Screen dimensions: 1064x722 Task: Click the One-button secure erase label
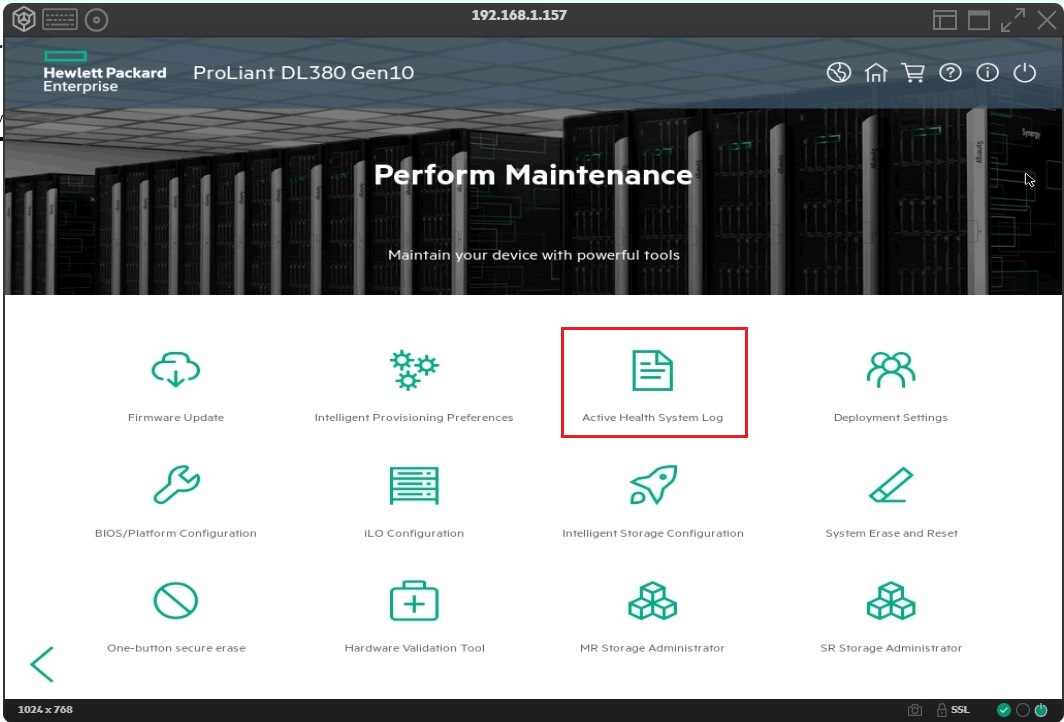point(176,648)
